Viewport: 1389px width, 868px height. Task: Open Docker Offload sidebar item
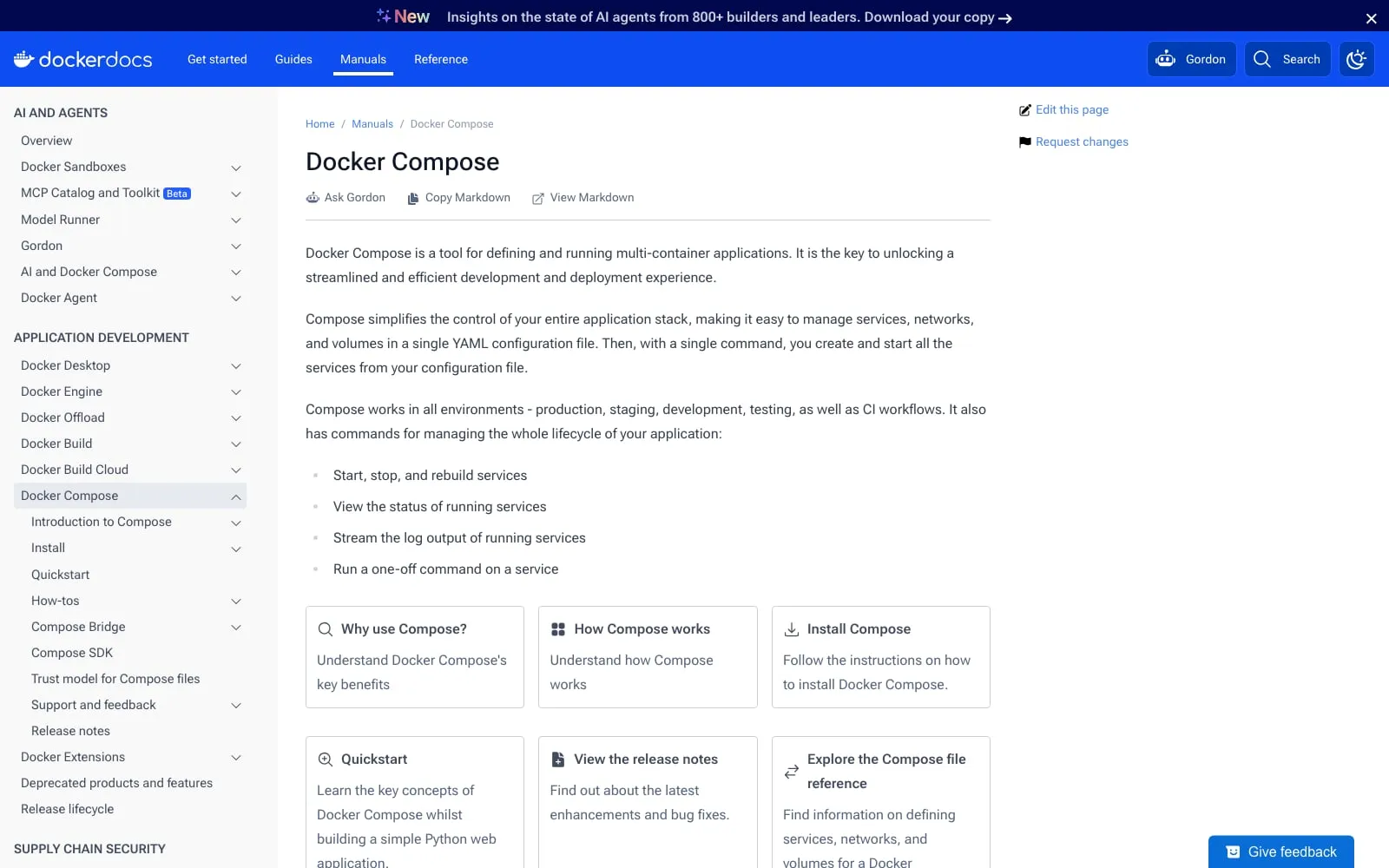(x=63, y=418)
